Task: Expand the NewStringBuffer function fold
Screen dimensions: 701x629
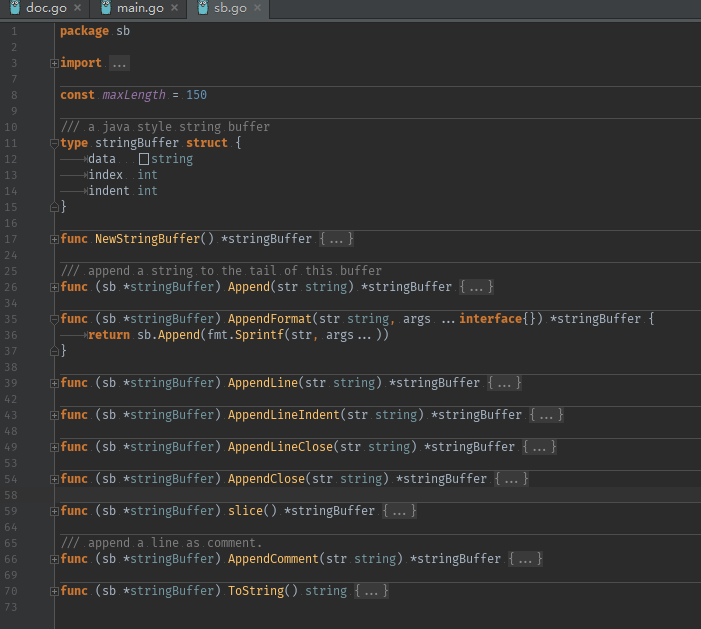Action: point(54,240)
